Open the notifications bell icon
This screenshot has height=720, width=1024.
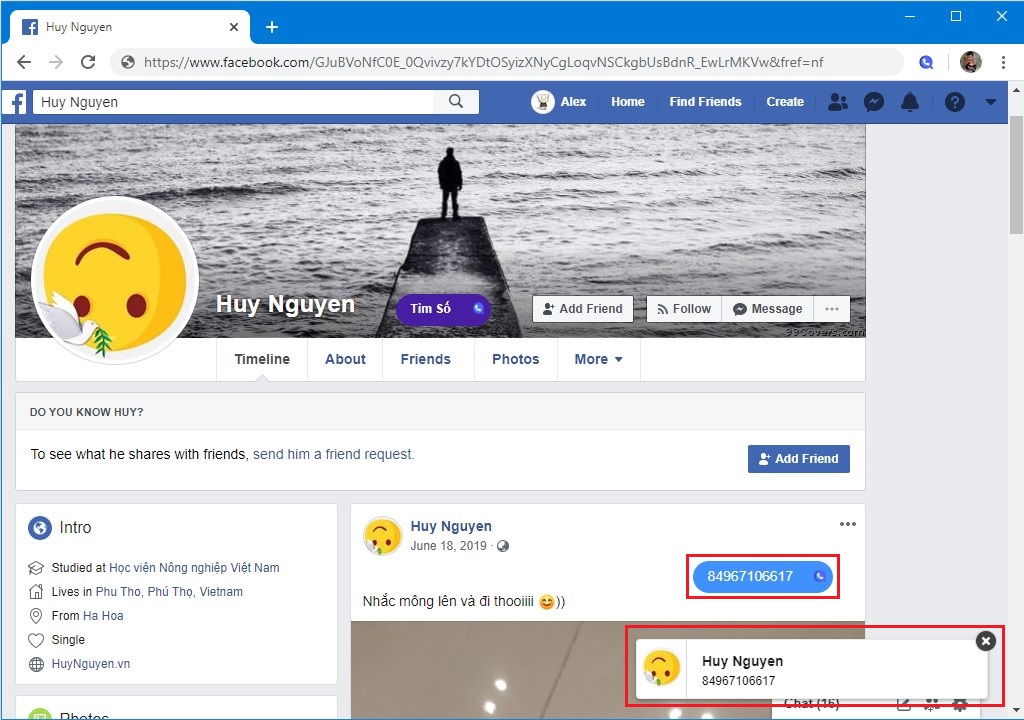point(910,102)
